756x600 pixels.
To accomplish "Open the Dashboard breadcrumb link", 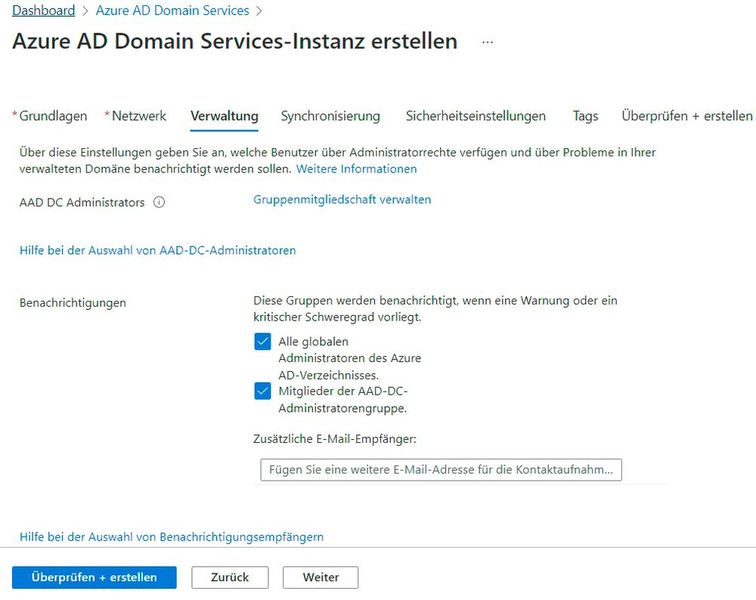I will (43, 10).
